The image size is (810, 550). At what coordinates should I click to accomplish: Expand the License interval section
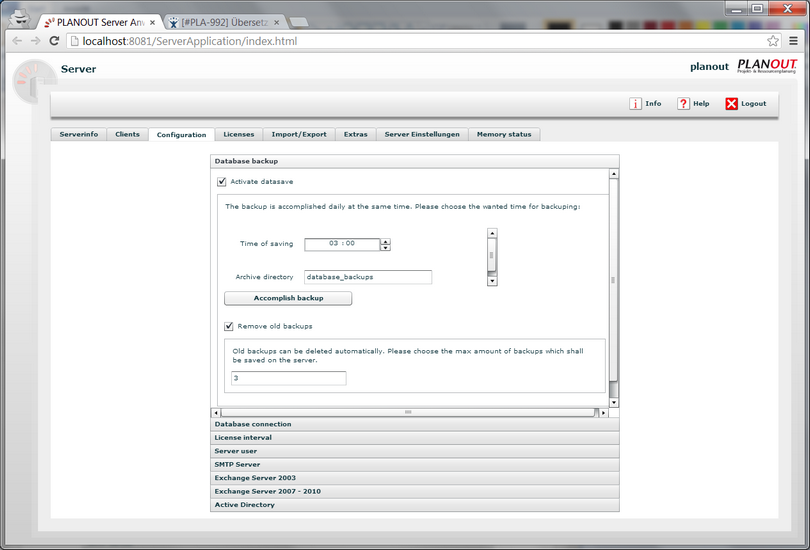tap(415, 437)
